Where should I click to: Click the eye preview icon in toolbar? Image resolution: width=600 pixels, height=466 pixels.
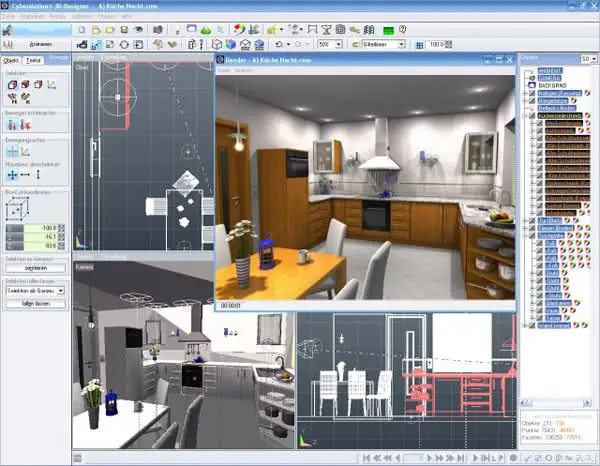pos(138,30)
